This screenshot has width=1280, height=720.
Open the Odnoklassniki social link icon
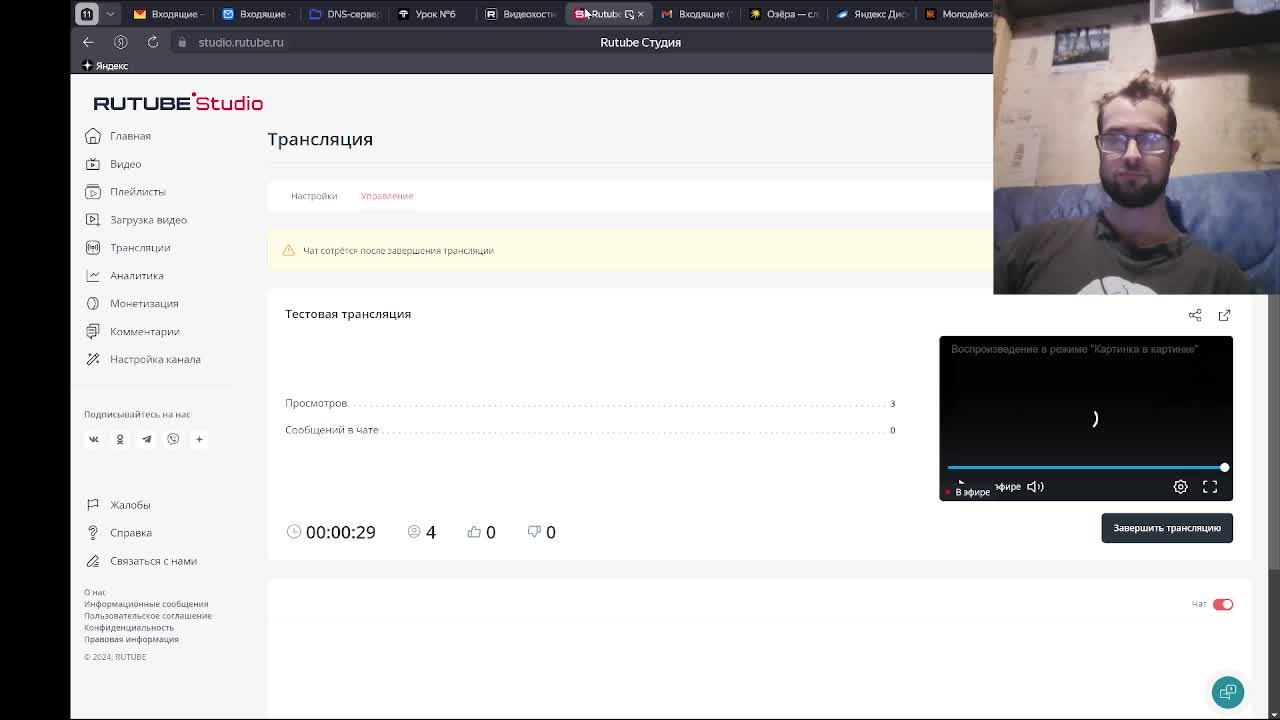(120, 439)
